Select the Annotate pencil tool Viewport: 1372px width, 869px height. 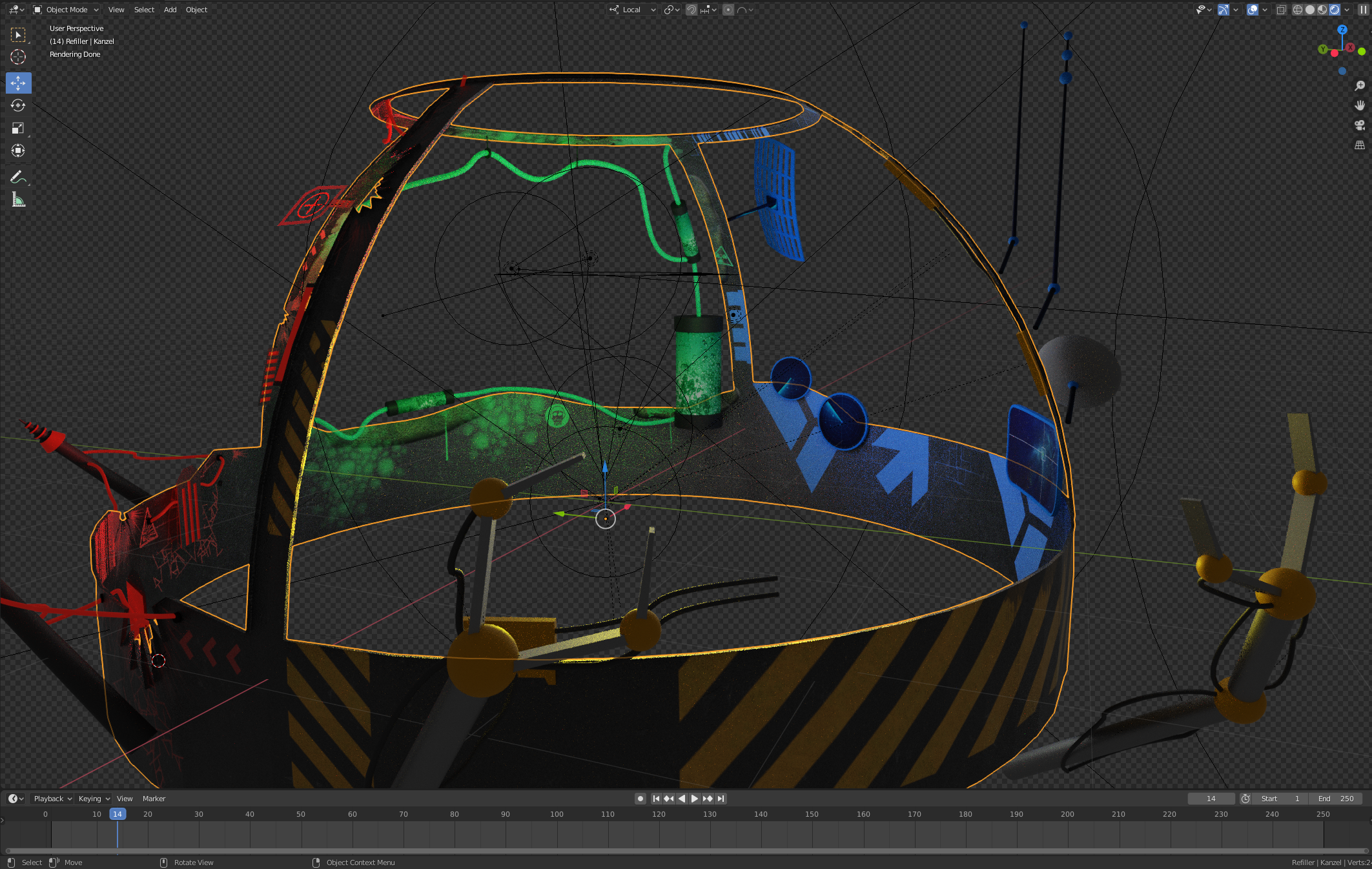coord(18,177)
